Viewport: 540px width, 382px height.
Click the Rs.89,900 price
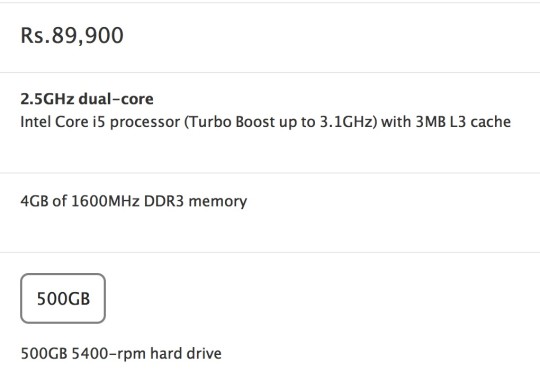tap(72, 35)
